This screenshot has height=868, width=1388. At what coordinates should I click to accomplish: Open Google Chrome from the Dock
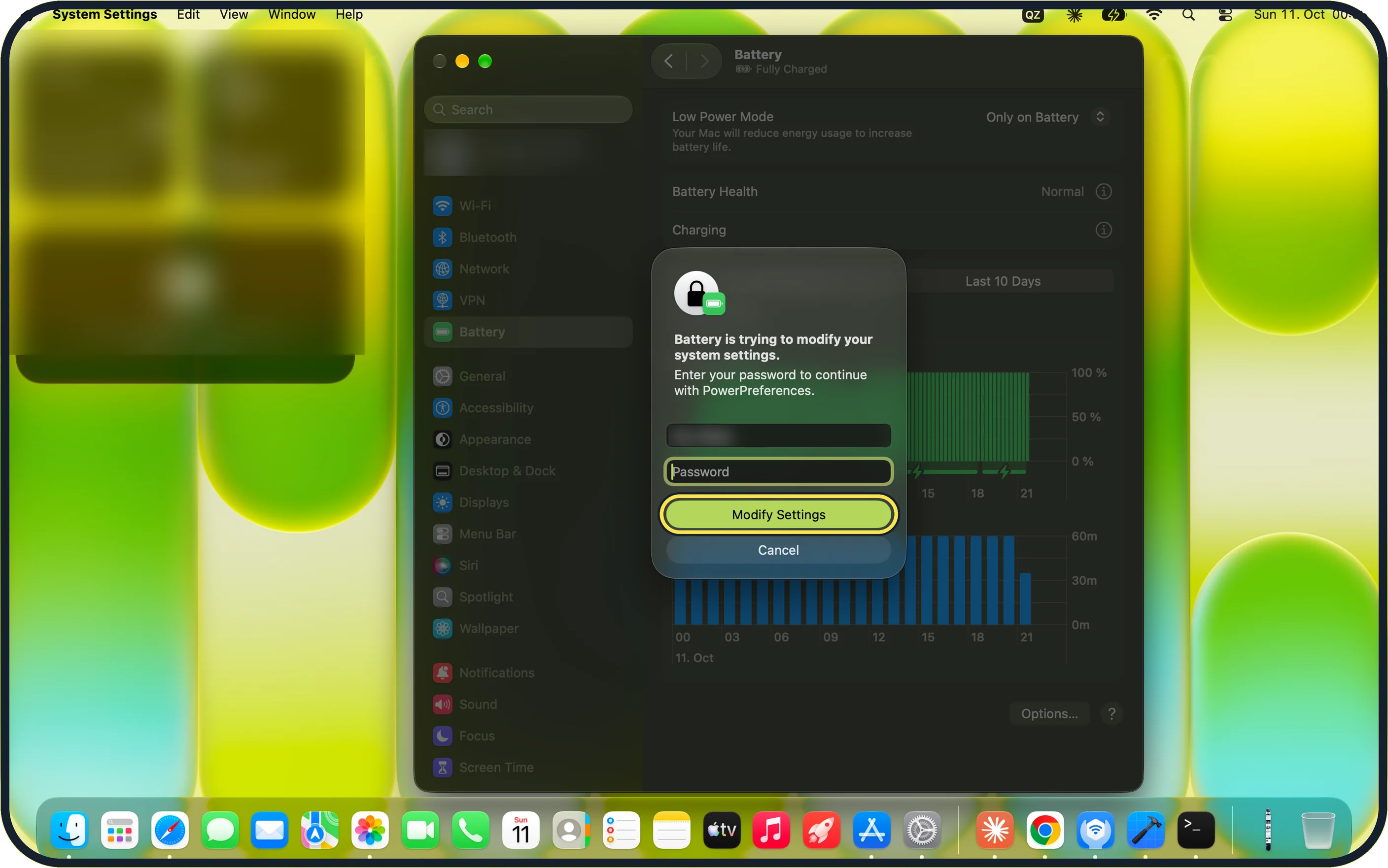pos(1044,830)
